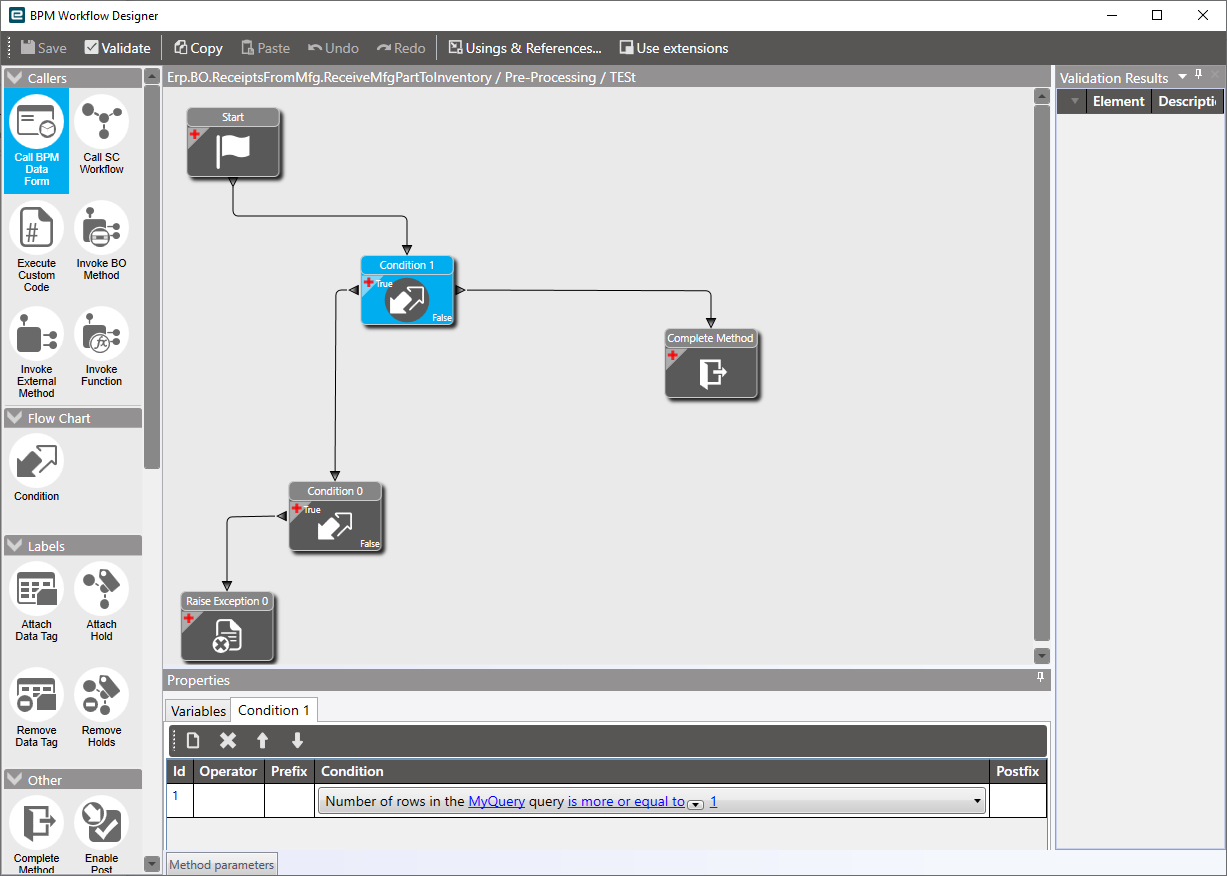Open the 'is more or equal to' operator dropdown
Viewport: 1227px width, 876px height.
(x=695, y=805)
